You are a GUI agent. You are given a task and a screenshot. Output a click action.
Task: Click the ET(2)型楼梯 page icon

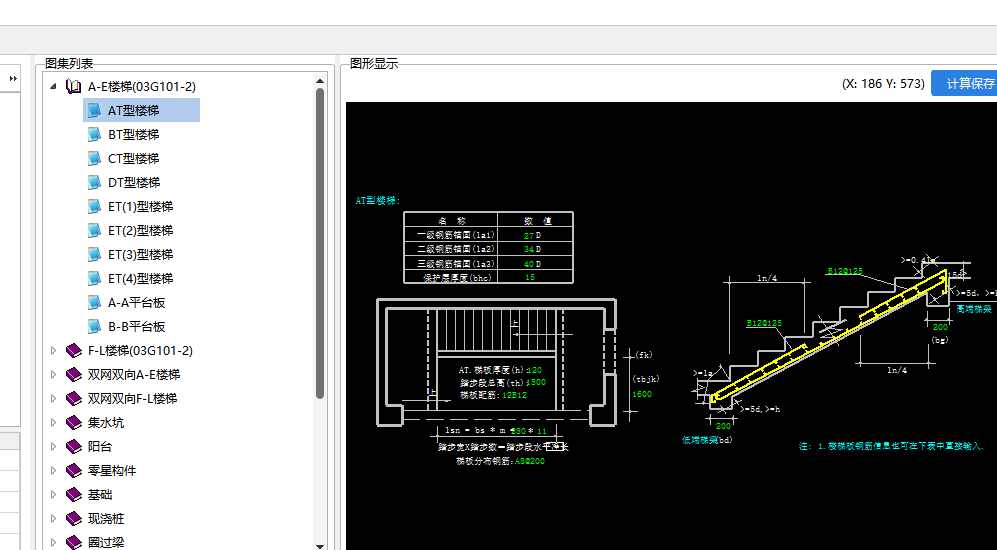click(94, 230)
